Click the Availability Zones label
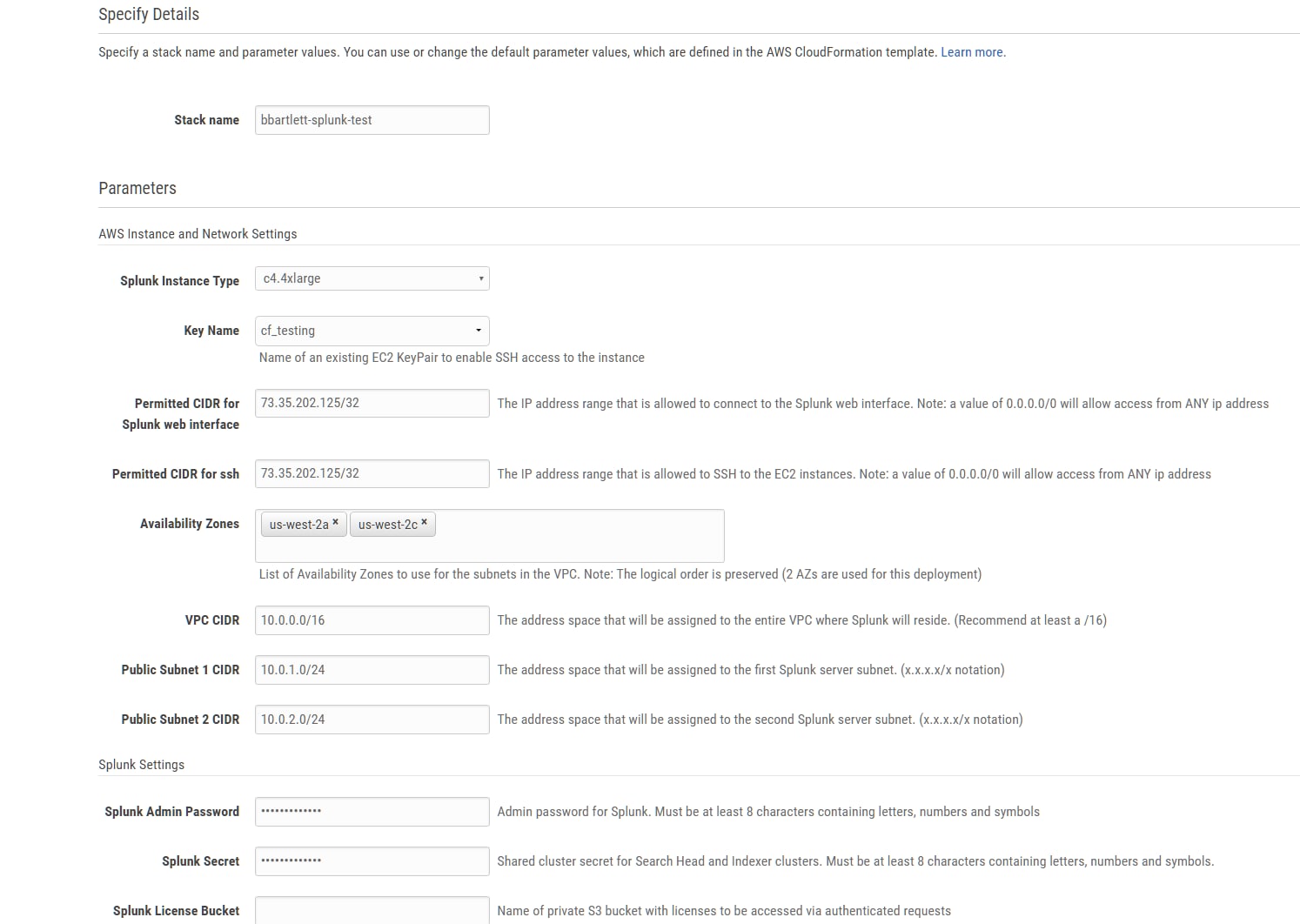The width and height of the screenshot is (1300, 924). click(190, 524)
